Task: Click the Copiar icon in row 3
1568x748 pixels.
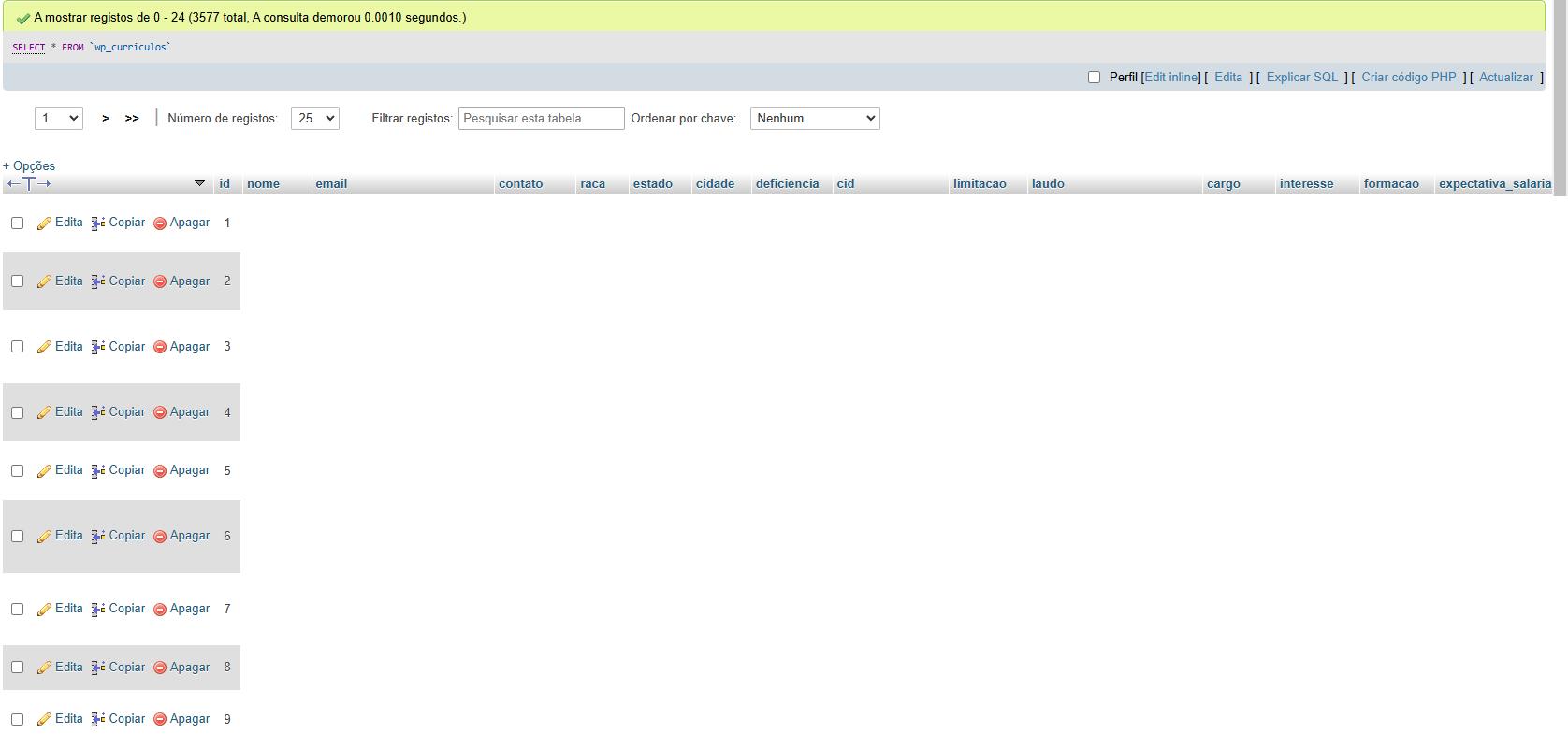Action: 97,347
